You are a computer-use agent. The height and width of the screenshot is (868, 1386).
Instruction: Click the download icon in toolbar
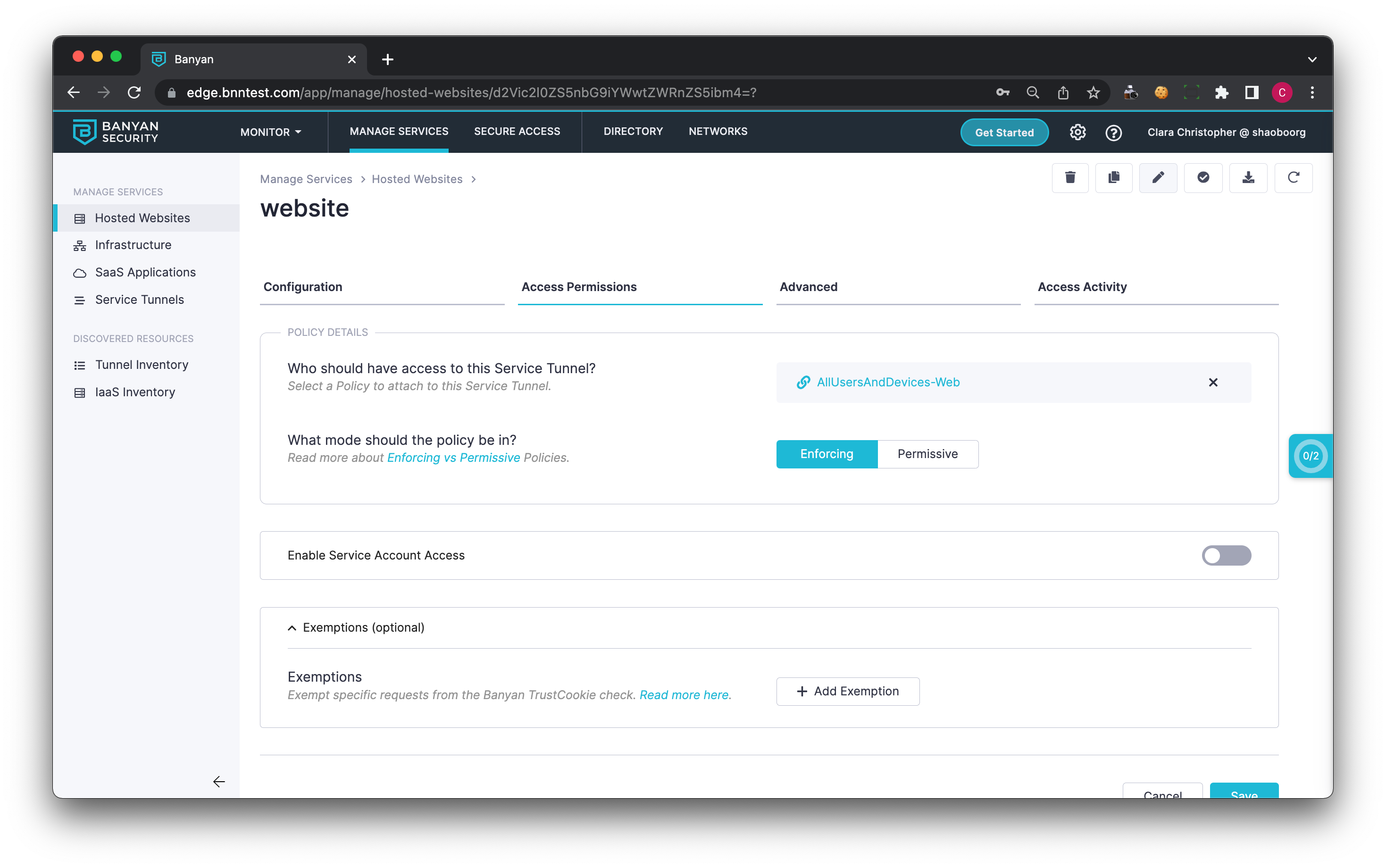[x=1248, y=178]
